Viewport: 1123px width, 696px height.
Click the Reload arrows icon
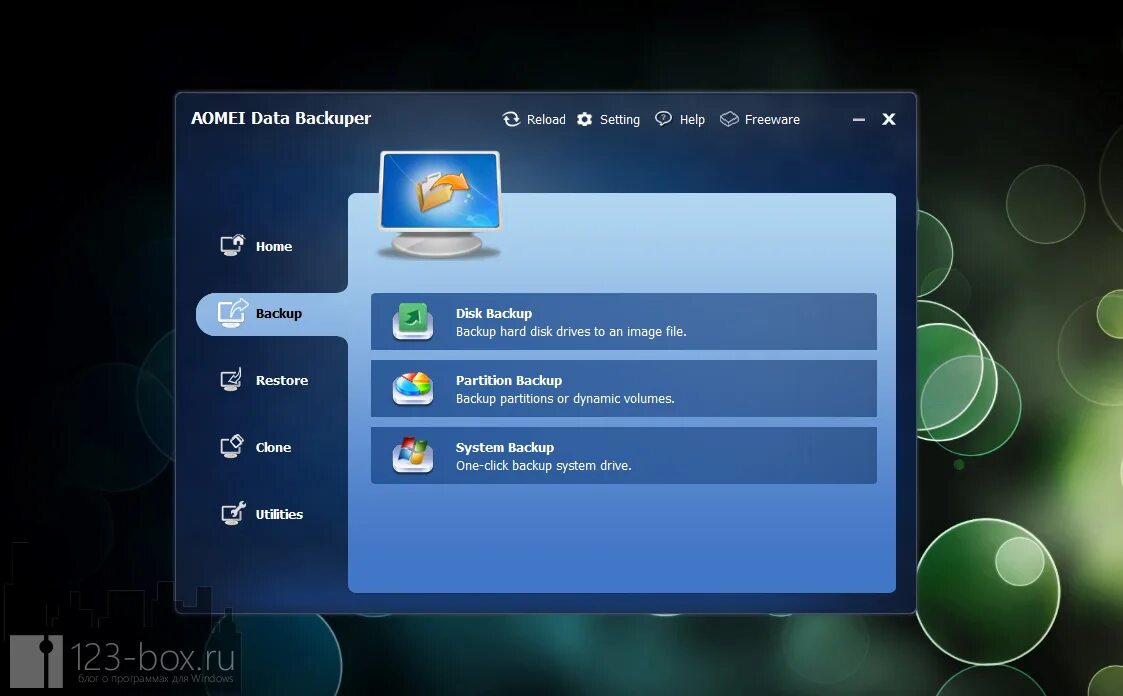511,119
